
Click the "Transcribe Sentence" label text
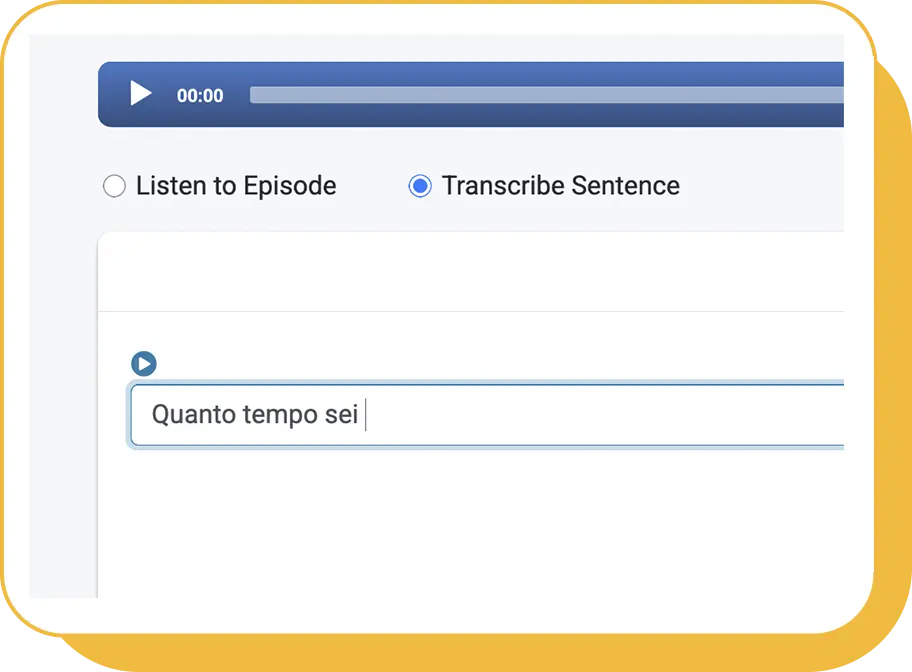(561, 186)
